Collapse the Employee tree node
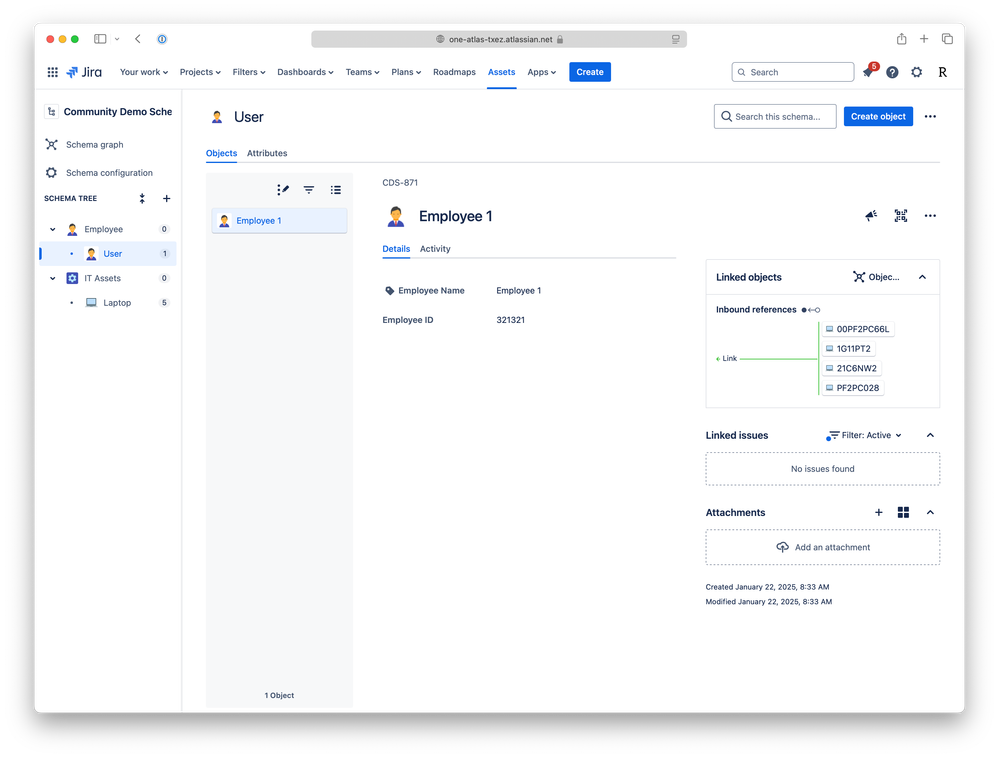Image resolution: width=999 pixels, height=758 pixels. pos(53,229)
